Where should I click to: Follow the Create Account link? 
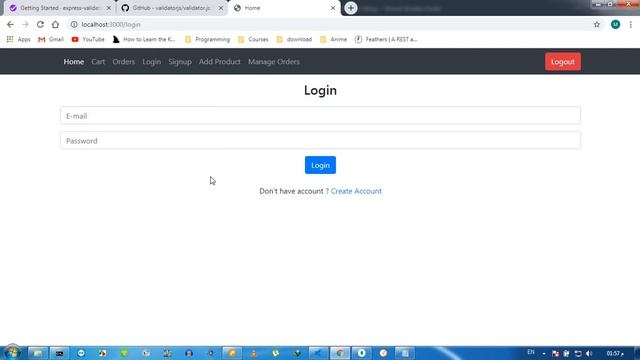pyautogui.click(x=356, y=191)
